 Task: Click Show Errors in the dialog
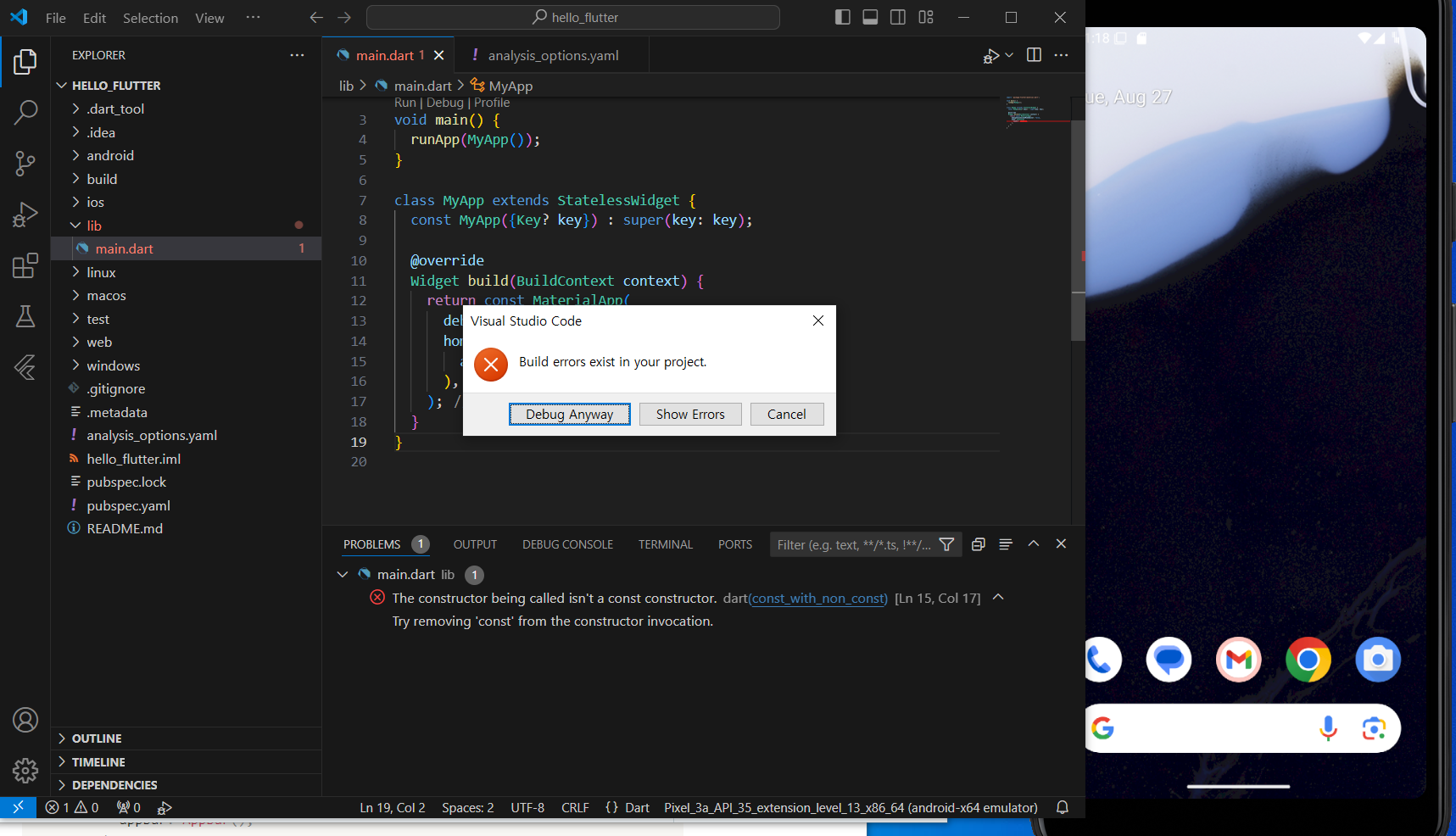click(690, 414)
